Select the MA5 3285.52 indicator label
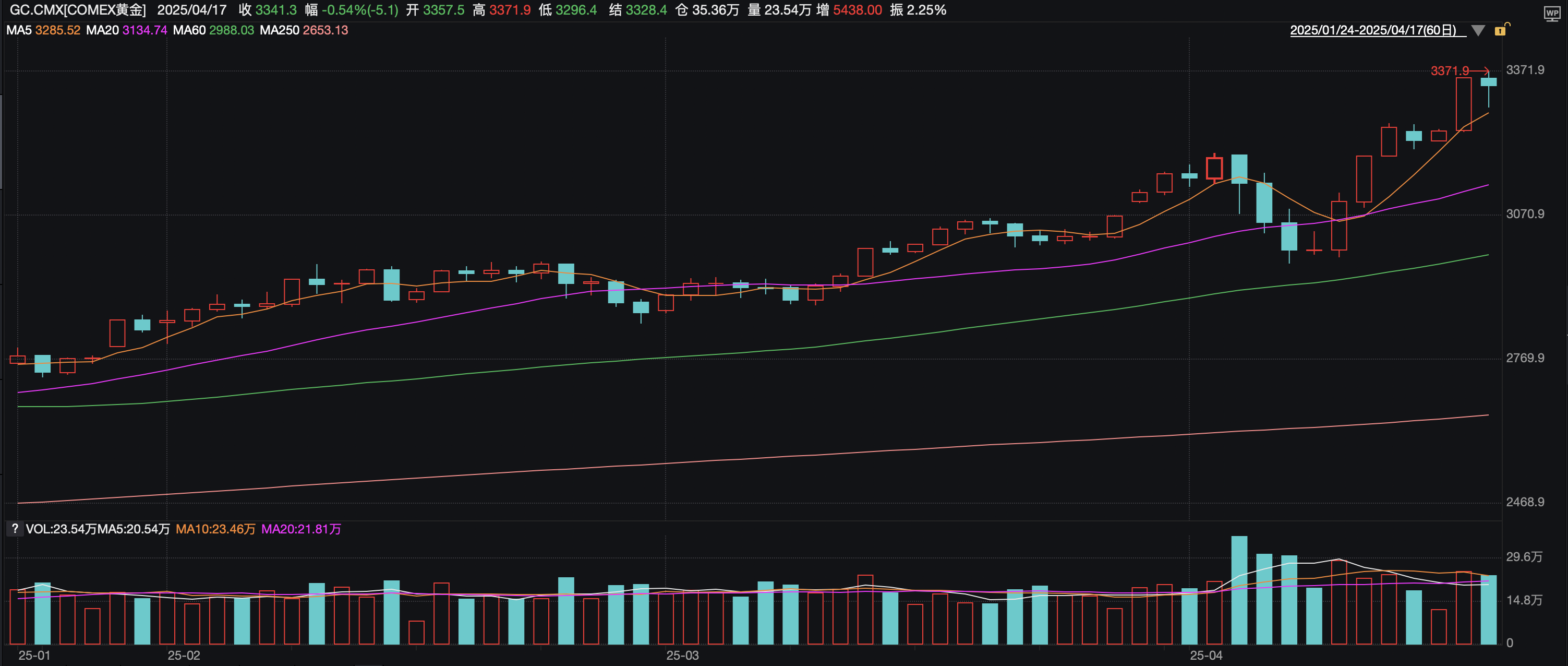Viewport: 1568px width, 666px height. 43,30
